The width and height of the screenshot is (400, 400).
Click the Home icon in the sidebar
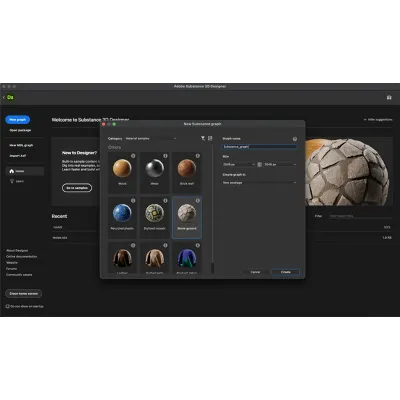tap(12, 171)
